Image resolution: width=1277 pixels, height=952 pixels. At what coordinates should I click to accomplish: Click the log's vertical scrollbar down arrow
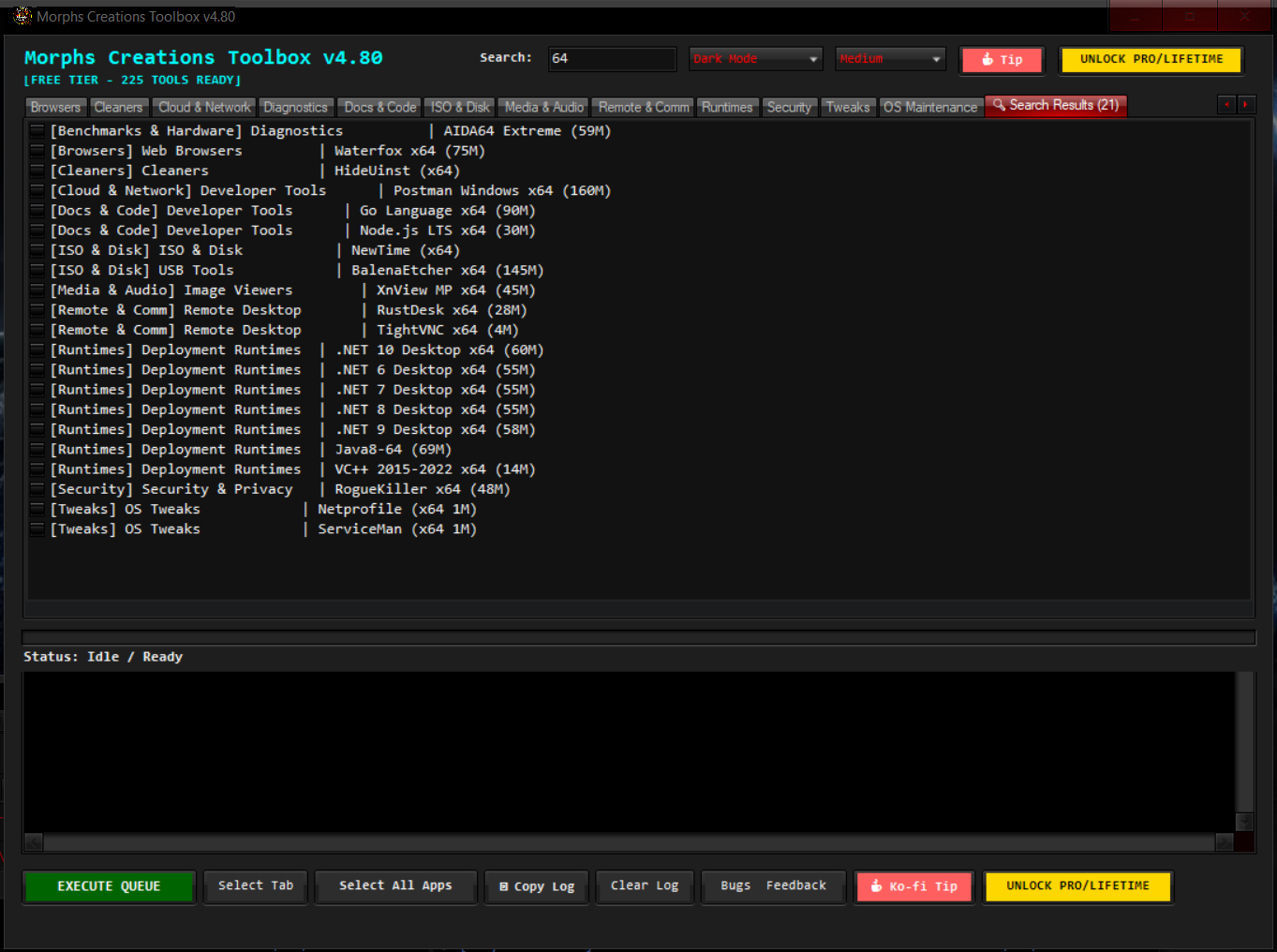coord(1244,822)
